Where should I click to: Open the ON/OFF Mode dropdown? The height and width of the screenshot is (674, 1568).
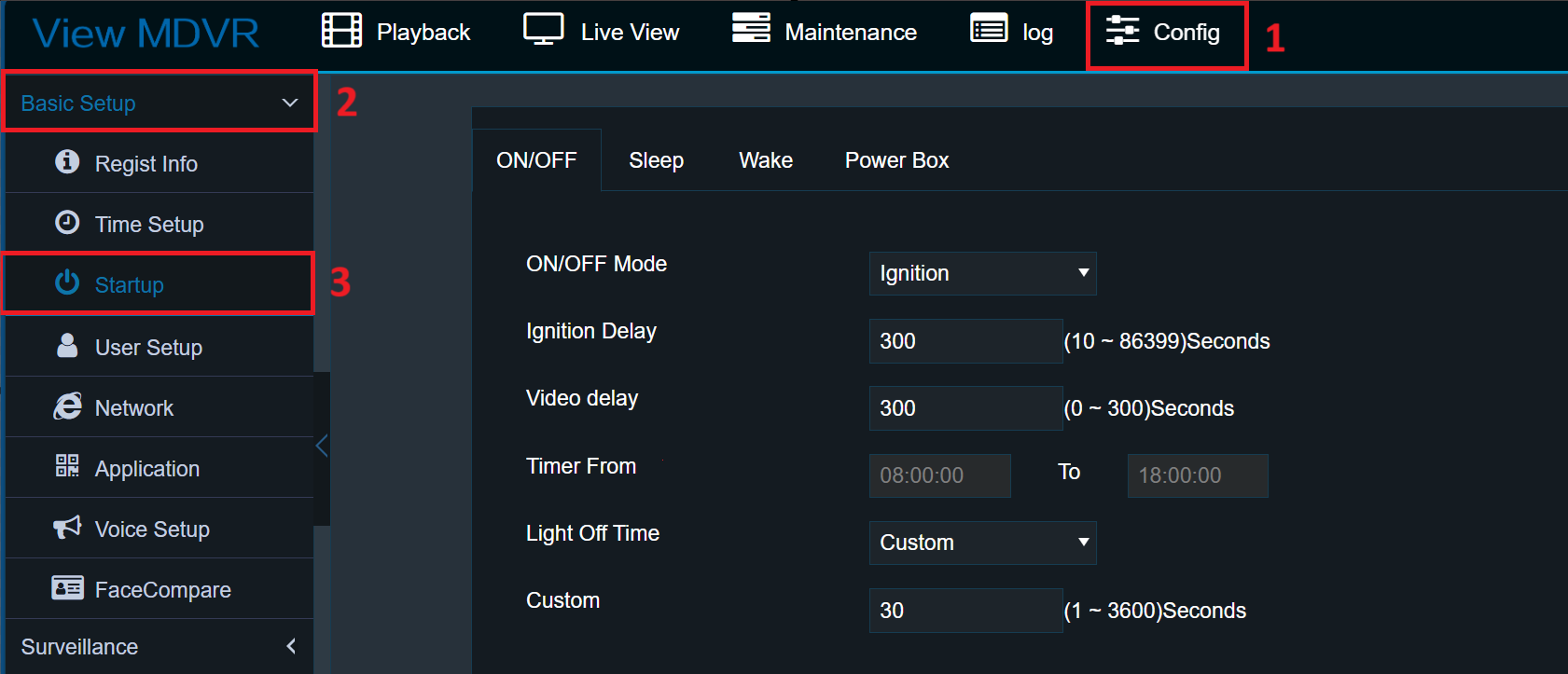click(982, 273)
